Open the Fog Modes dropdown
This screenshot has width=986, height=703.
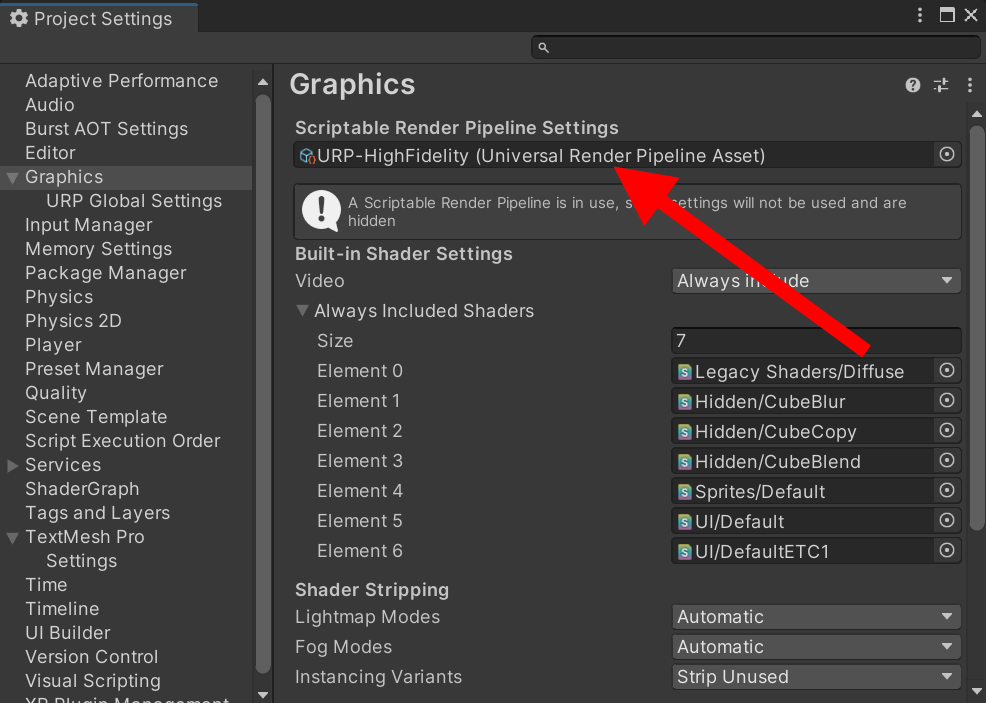pos(816,646)
